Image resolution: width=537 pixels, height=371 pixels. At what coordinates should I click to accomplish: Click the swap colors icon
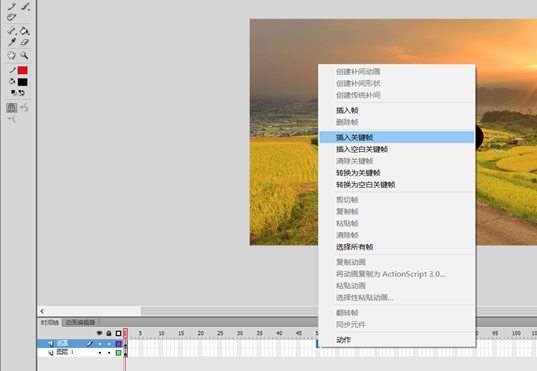pos(22,92)
